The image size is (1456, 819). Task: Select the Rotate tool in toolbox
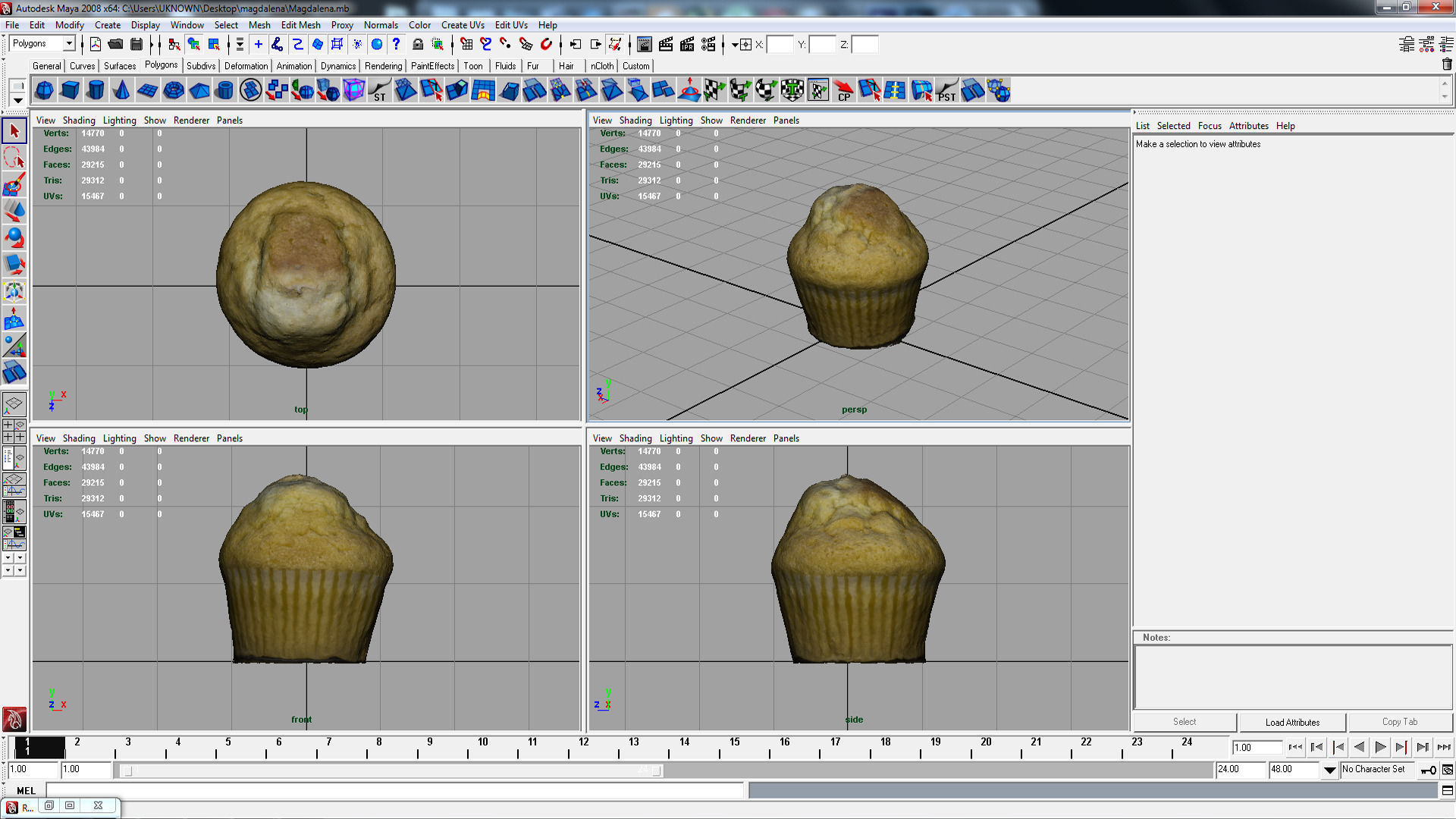point(14,238)
